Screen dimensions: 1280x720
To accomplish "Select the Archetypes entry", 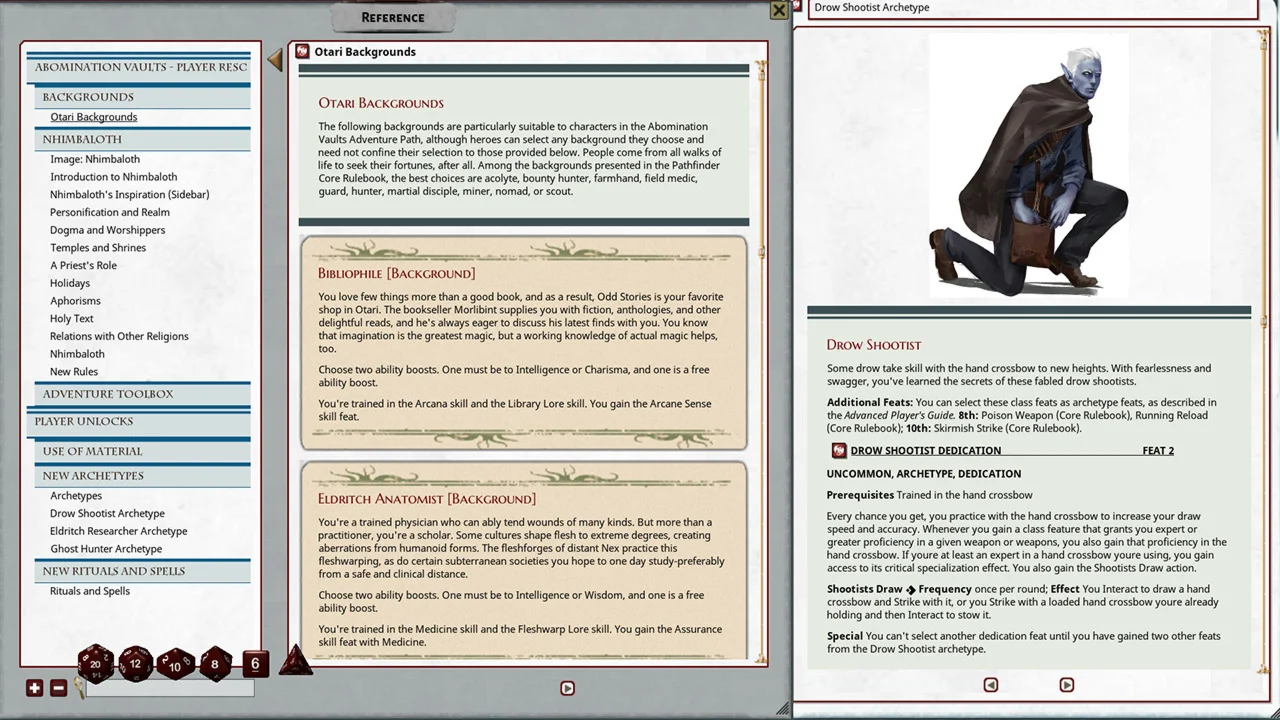I will [x=76, y=496].
